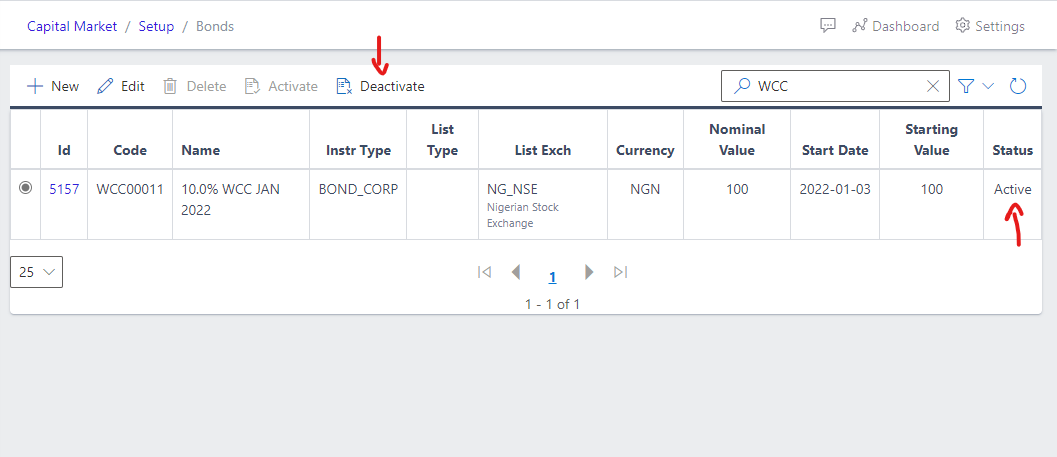Click the search magnifier icon
The image size is (1057, 457).
(x=742, y=86)
